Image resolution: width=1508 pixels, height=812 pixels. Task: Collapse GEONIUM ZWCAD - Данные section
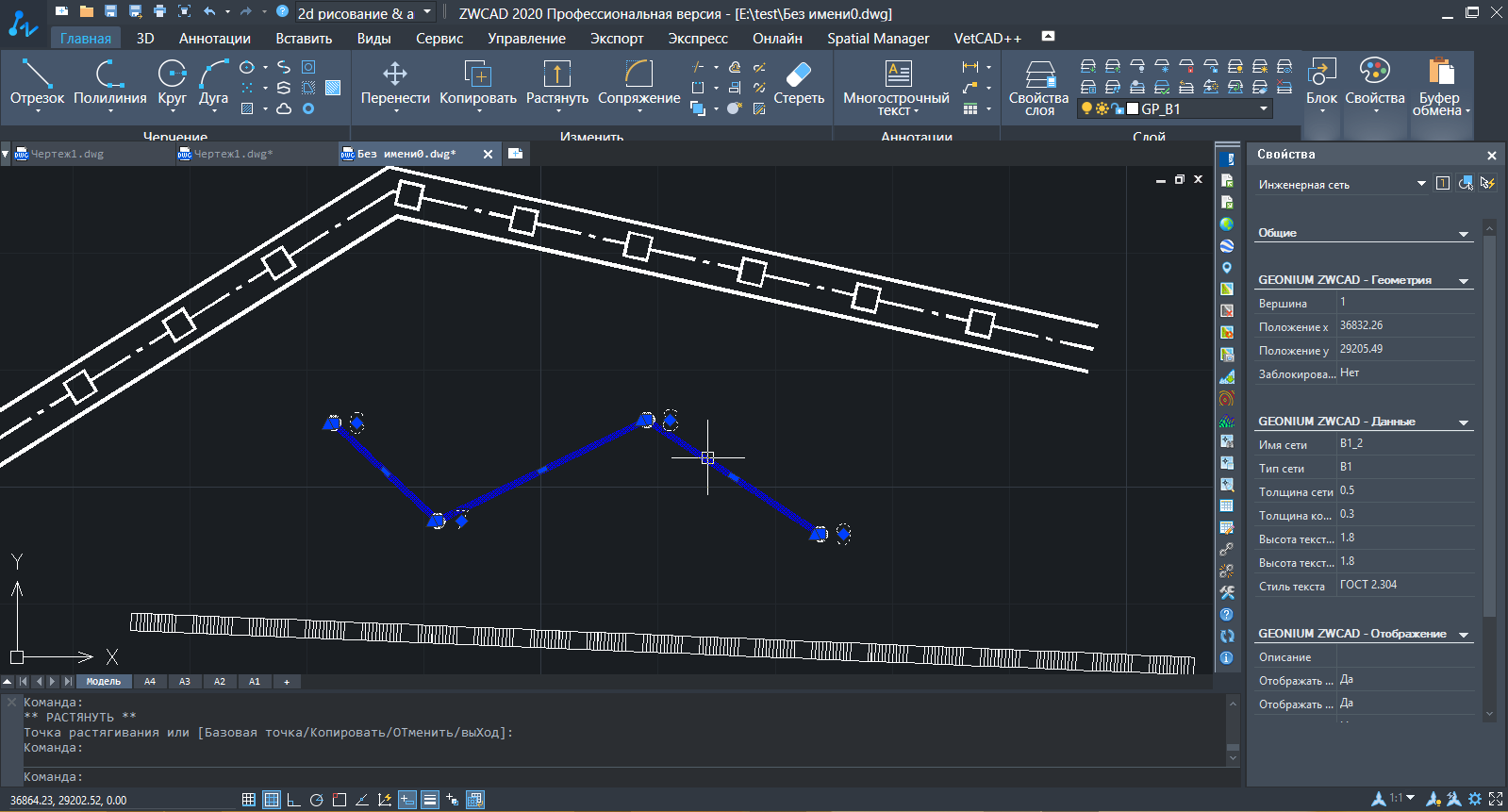tap(1464, 423)
